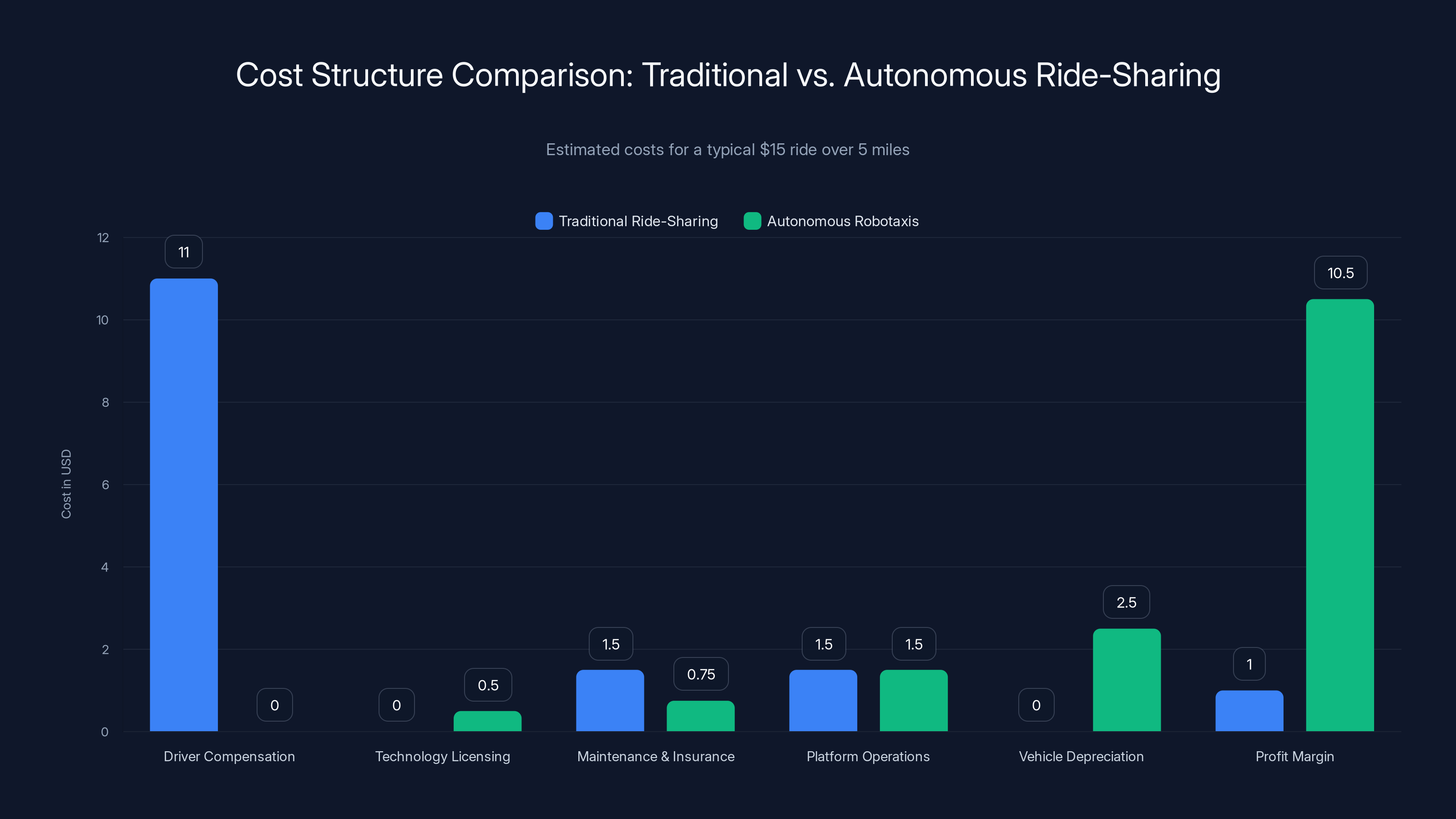Click the Cost in USD axis label

coord(66,483)
